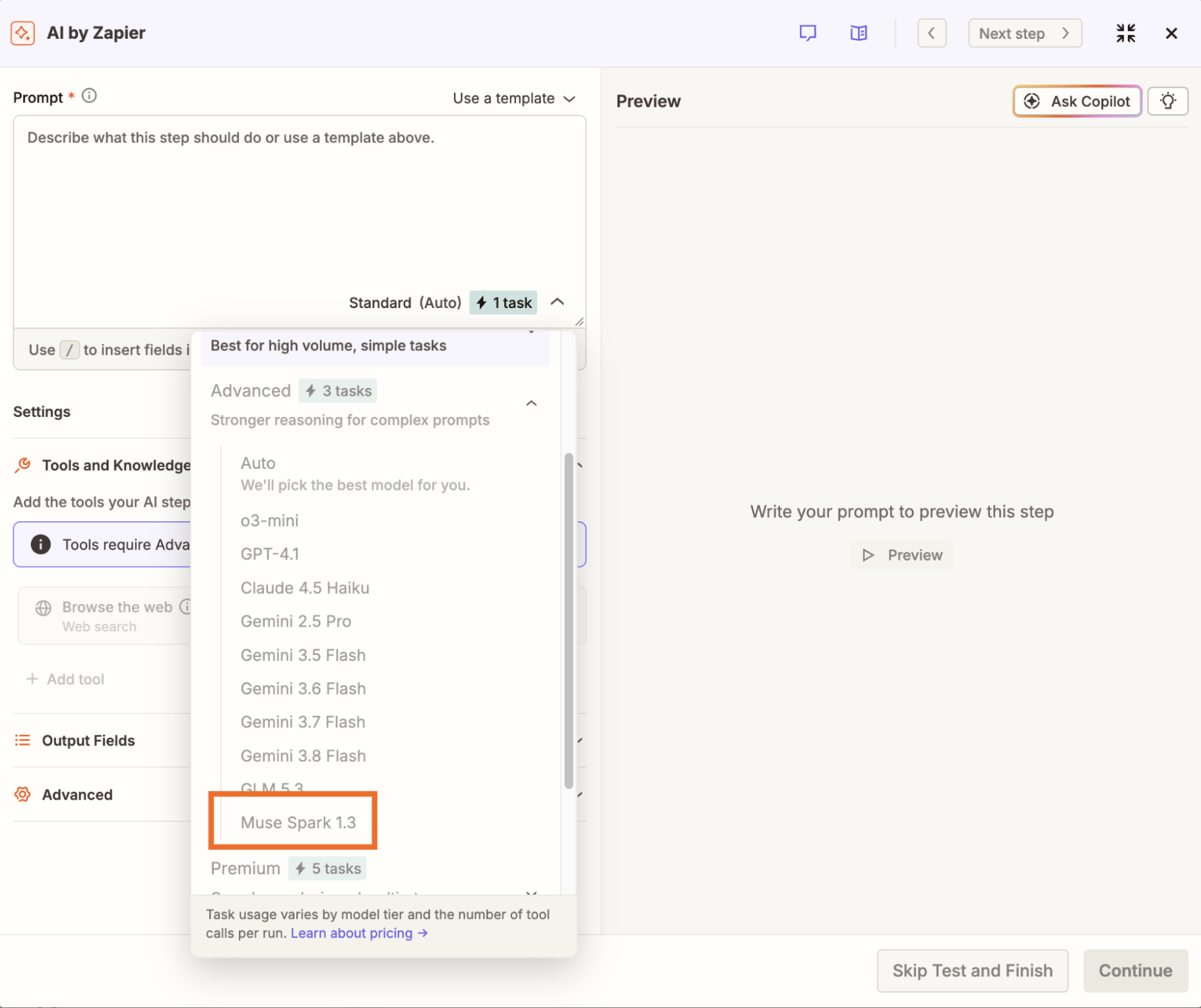
Task: Click the Browse the web globe icon
Action: point(44,608)
